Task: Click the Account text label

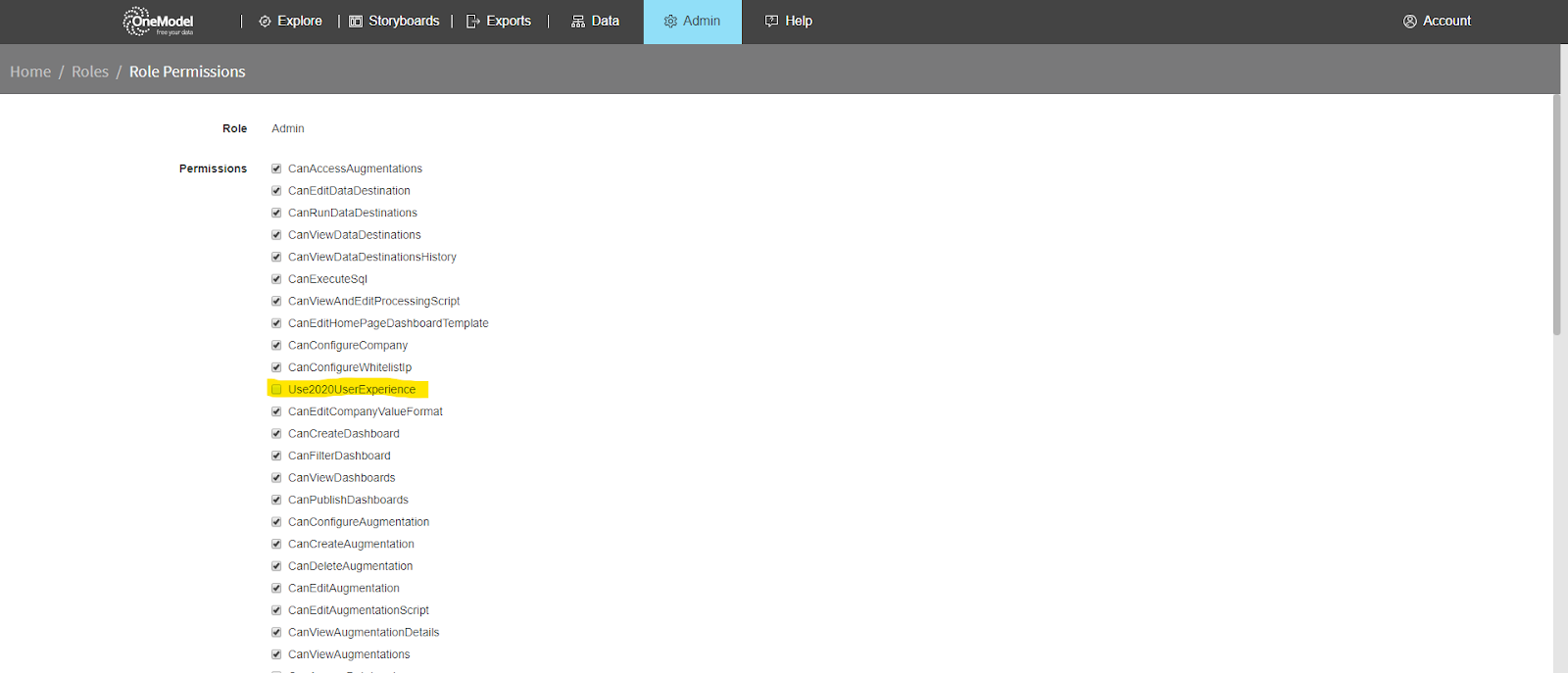Action: [1446, 22]
